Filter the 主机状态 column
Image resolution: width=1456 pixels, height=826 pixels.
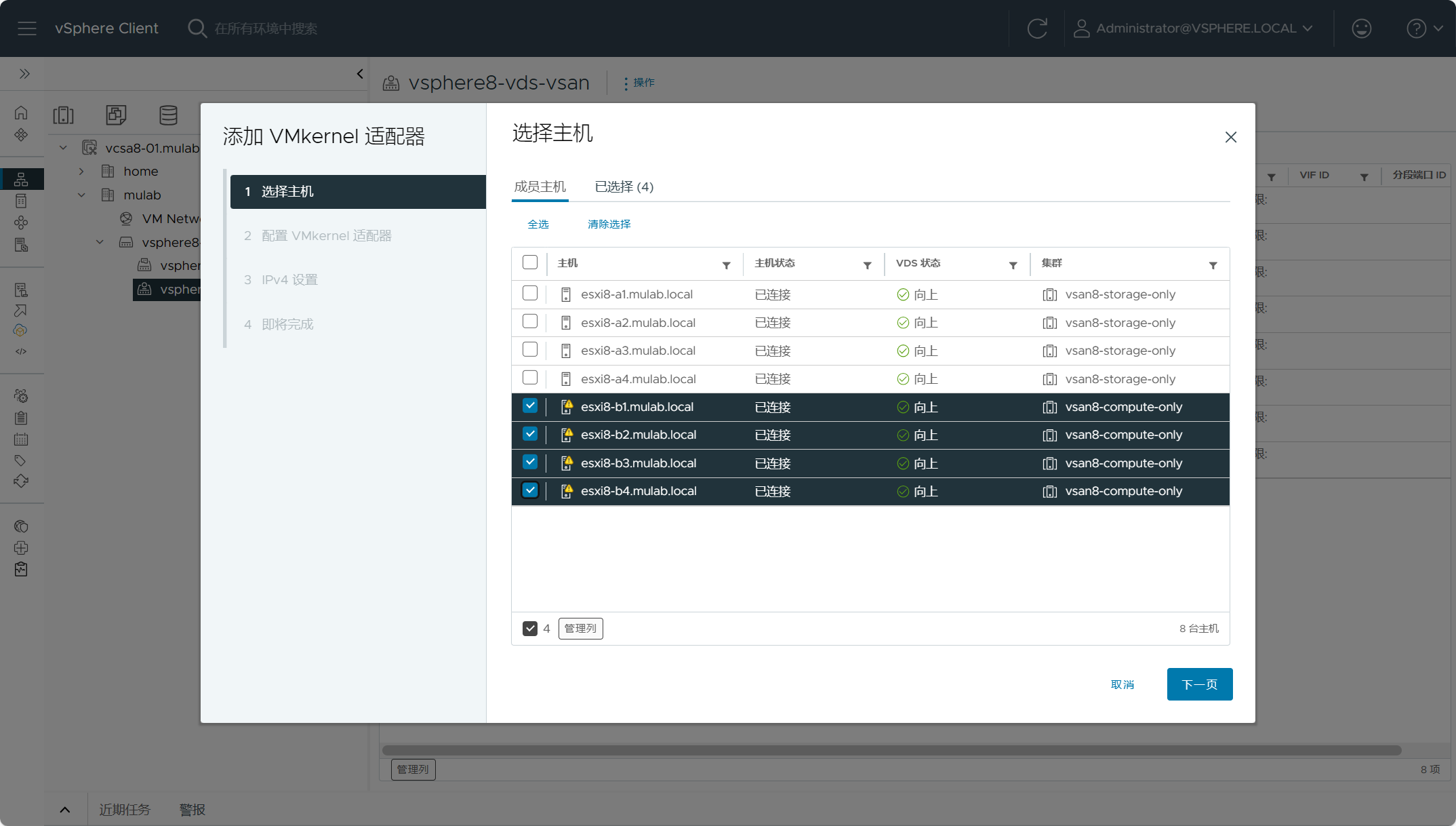click(x=867, y=265)
